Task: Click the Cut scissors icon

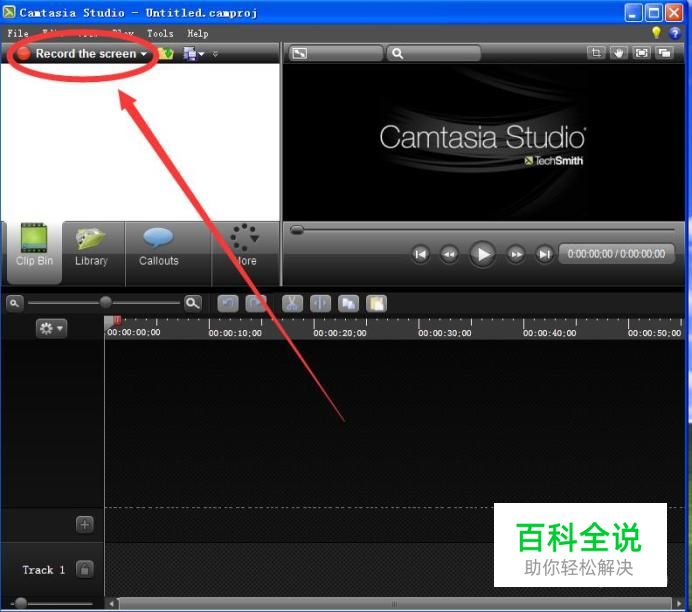Action: tap(292, 303)
